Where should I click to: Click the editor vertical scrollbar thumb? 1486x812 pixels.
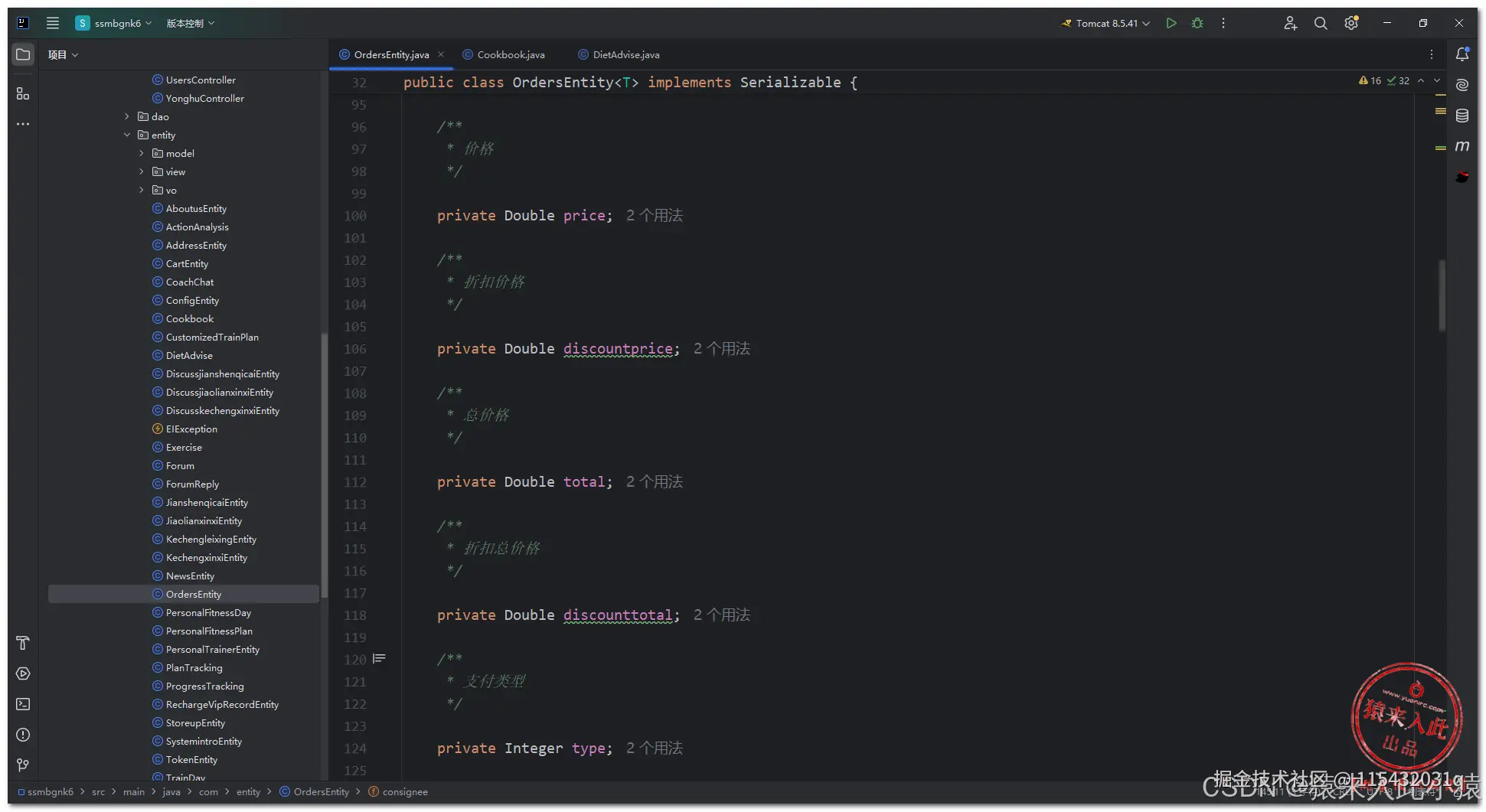tap(1442, 295)
